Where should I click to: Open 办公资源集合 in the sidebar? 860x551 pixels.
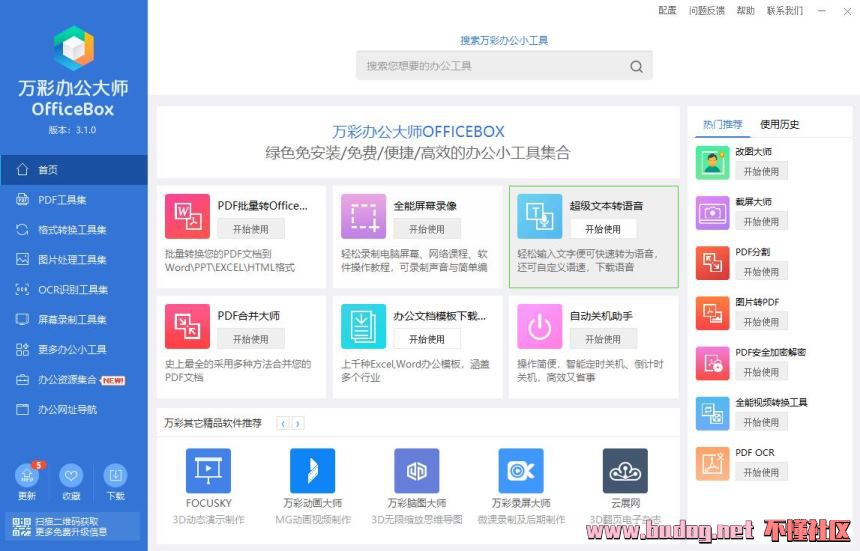tap(73, 379)
